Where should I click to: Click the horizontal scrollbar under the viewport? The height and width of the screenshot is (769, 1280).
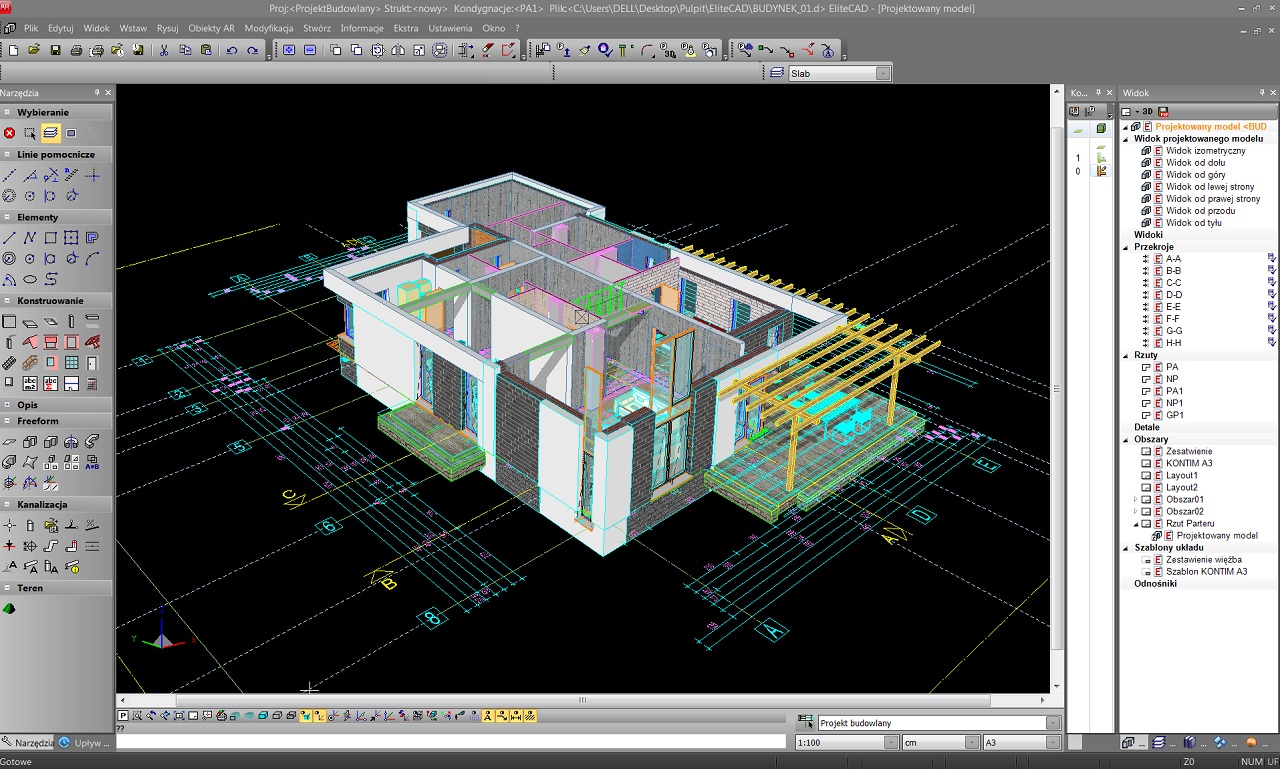(x=582, y=700)
